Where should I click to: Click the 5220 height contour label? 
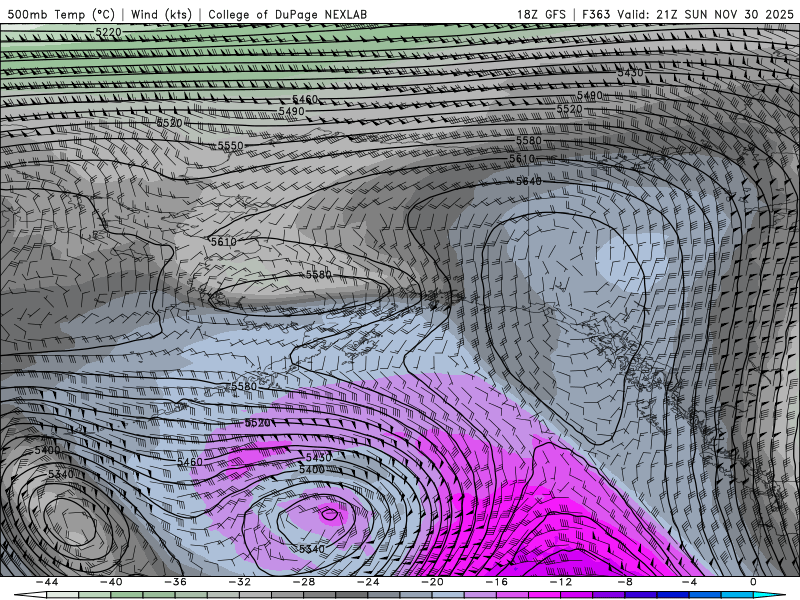(109, 33)
